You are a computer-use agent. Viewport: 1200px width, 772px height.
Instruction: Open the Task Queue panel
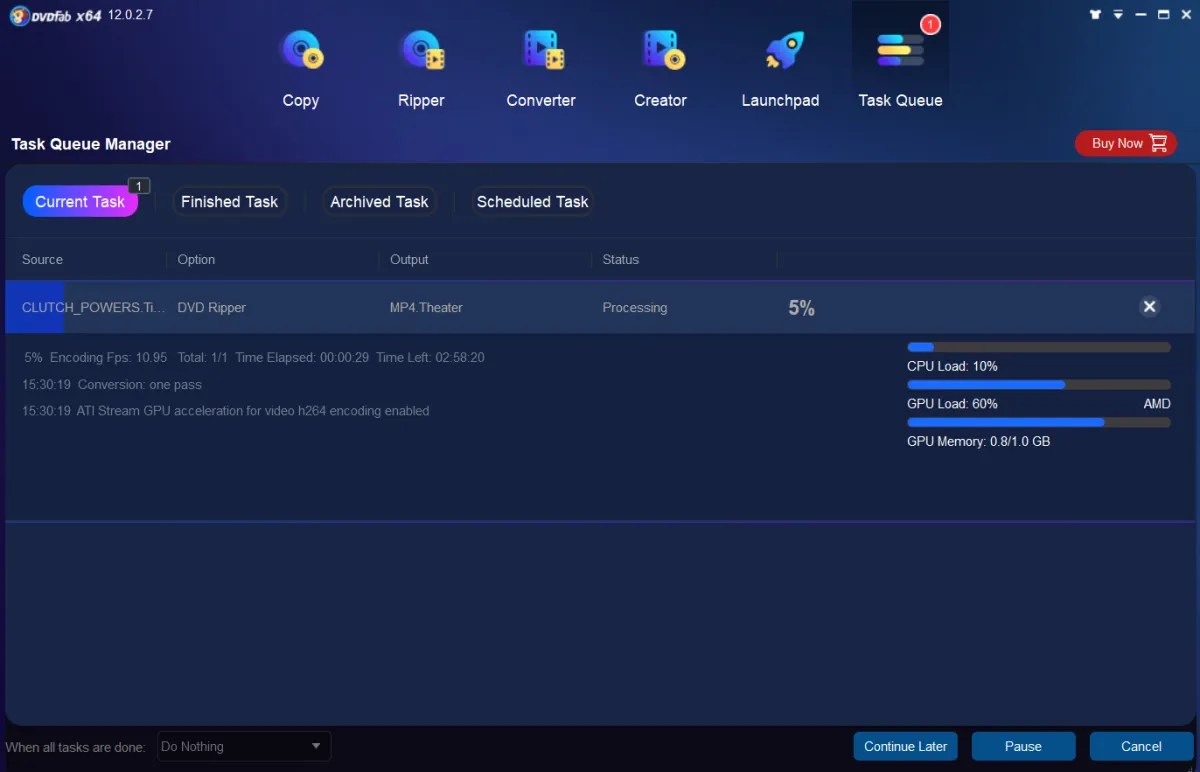pos(899,67)
